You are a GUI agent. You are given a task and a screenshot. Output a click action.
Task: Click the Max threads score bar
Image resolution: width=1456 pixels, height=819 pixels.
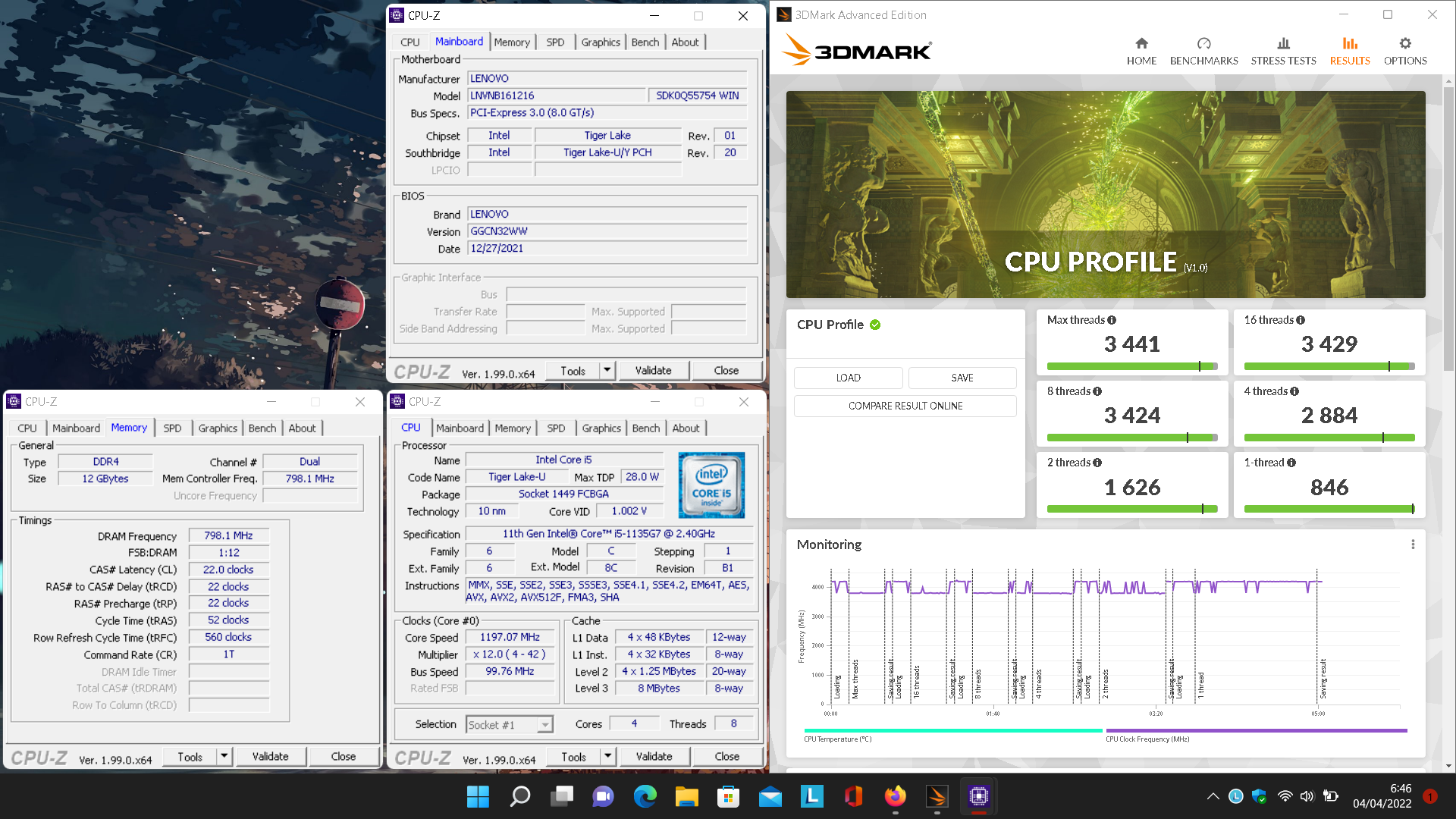coord(1132,366)
